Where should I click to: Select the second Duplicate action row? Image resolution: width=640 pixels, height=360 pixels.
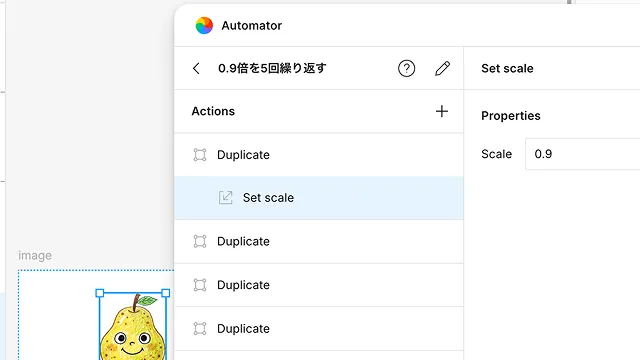(319, 242)
